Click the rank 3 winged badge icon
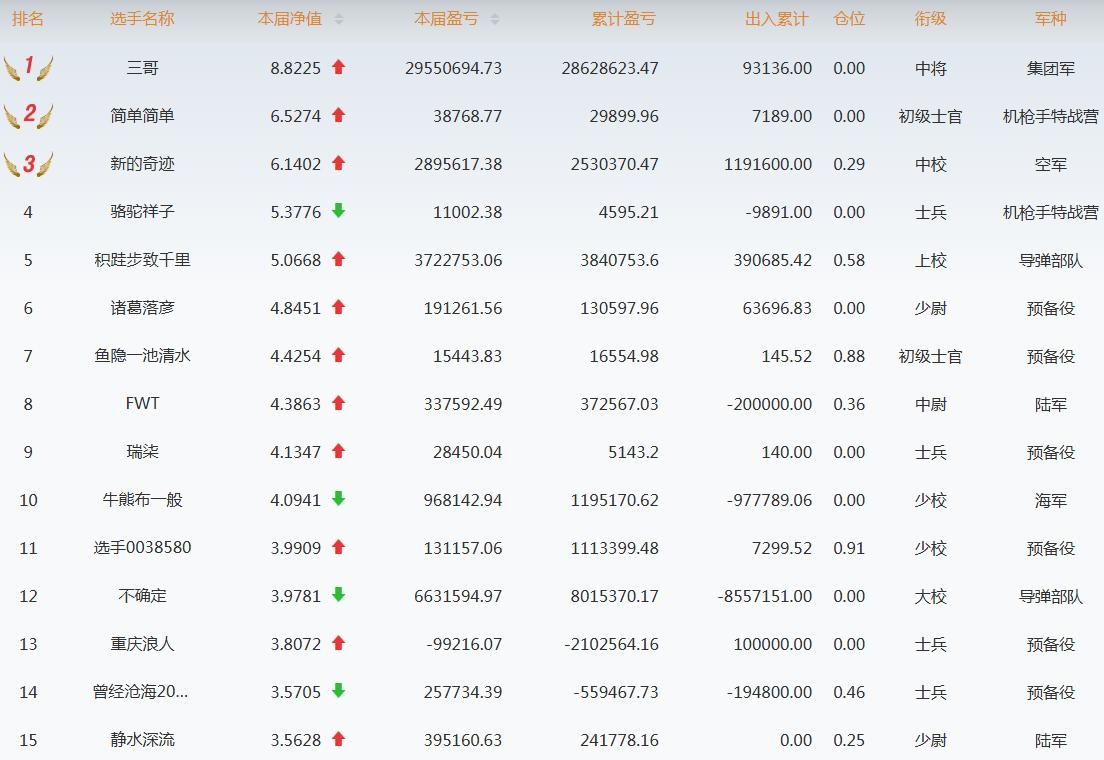 28,163
